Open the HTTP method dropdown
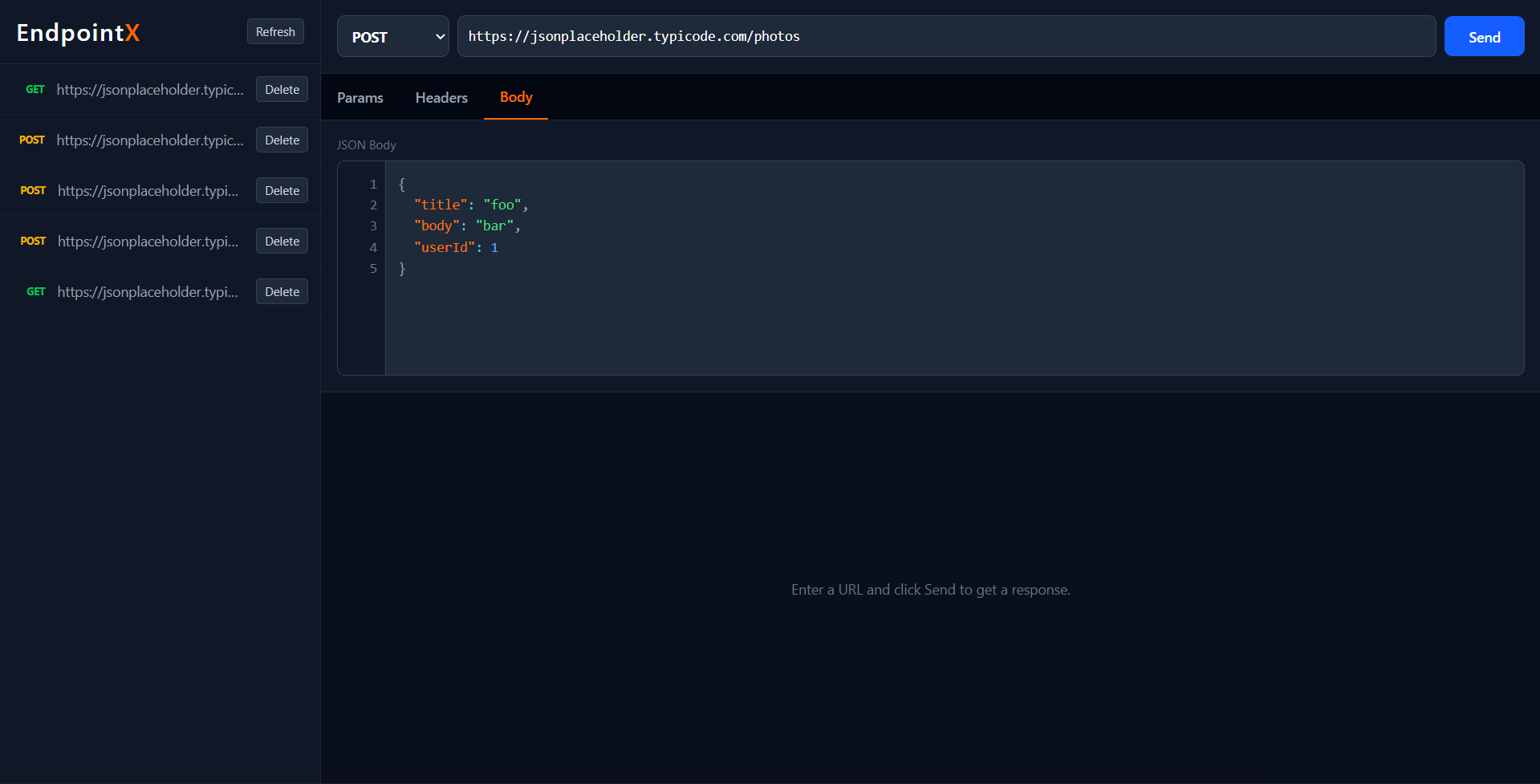 click(x=392, y=36)
